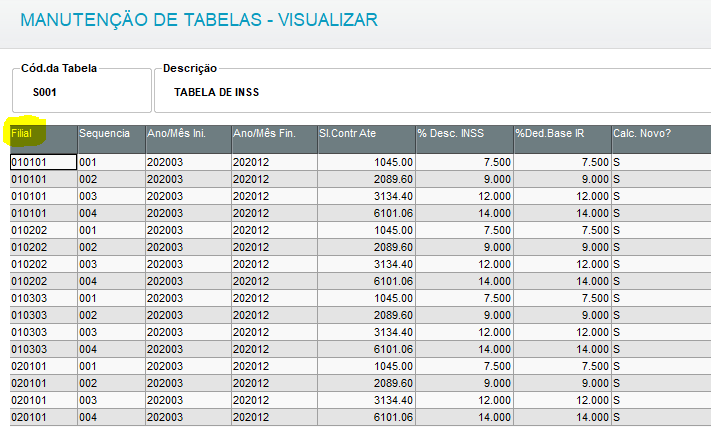This screenshot has height=427, width=711.
Task: Click 3134.40 in Filial 010101 sequence 003 row
Action: 366,196
